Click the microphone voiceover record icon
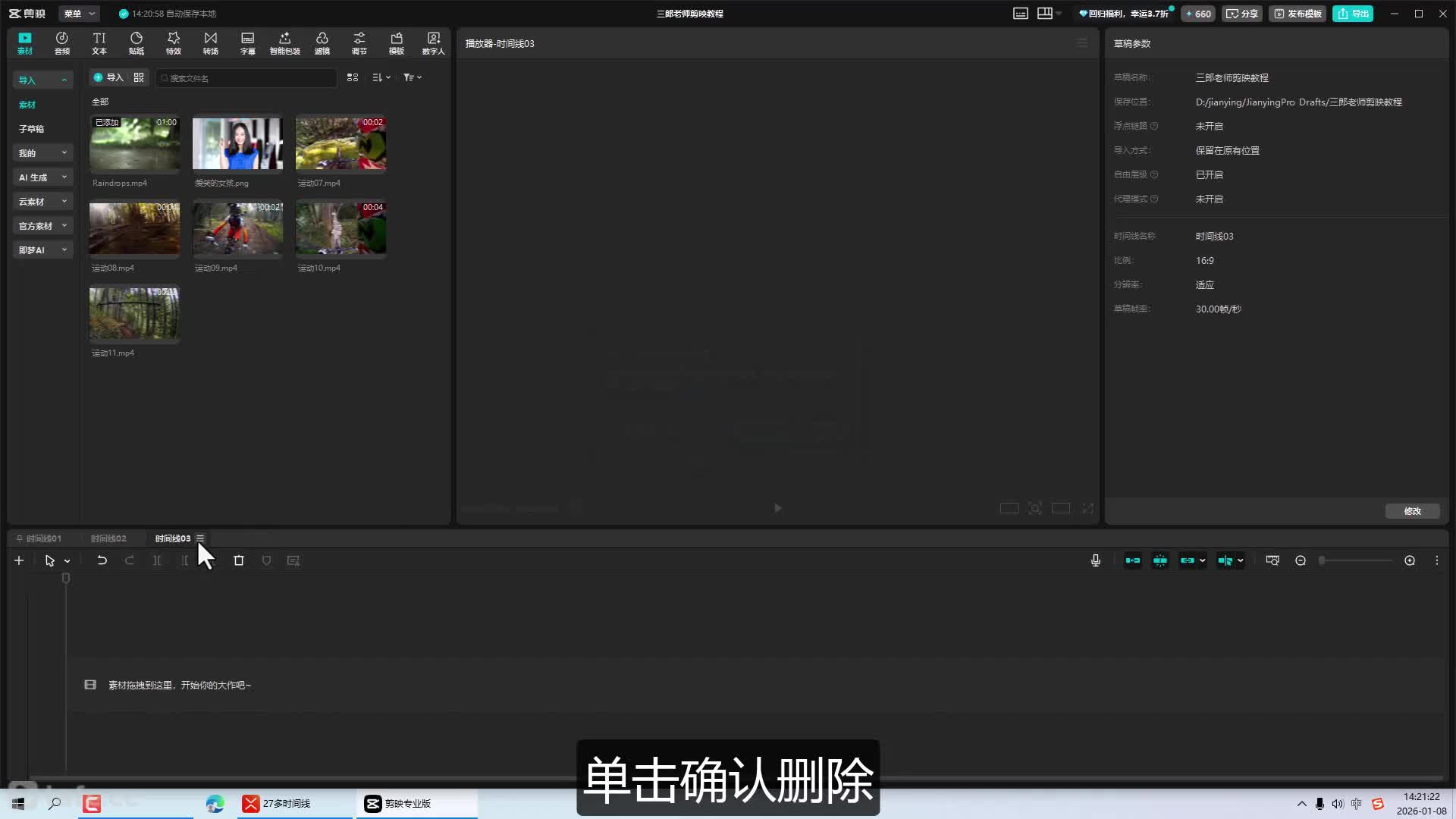Screen dimensions: 1456x819 point(1095,560)
